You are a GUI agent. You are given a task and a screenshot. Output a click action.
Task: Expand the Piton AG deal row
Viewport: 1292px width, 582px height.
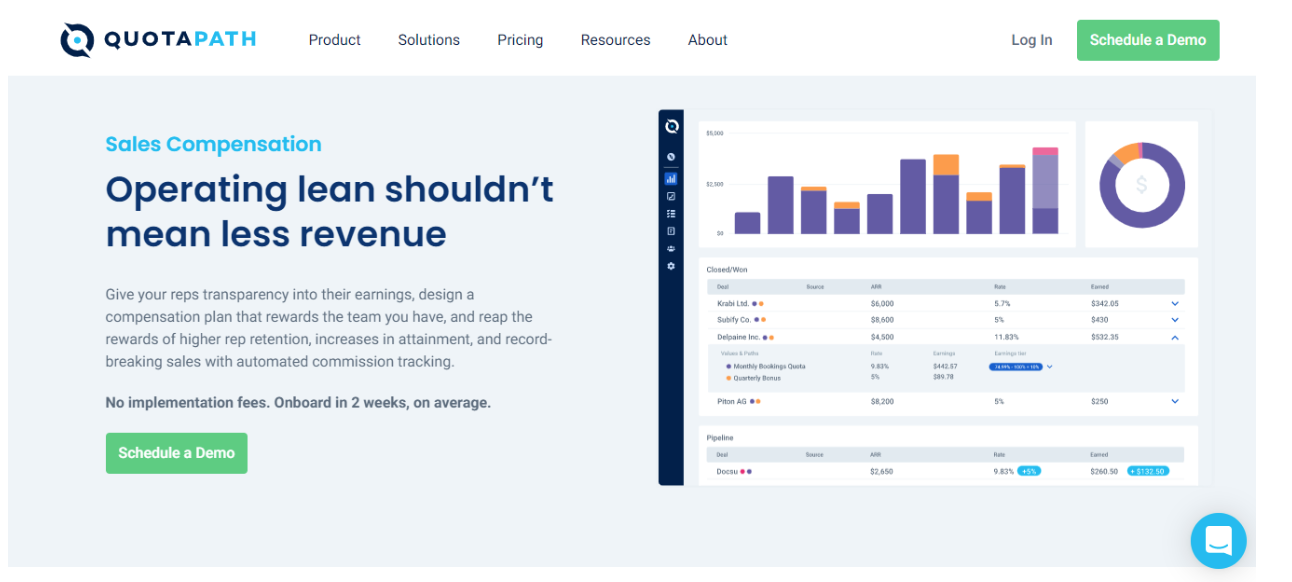click(1175, 401)
